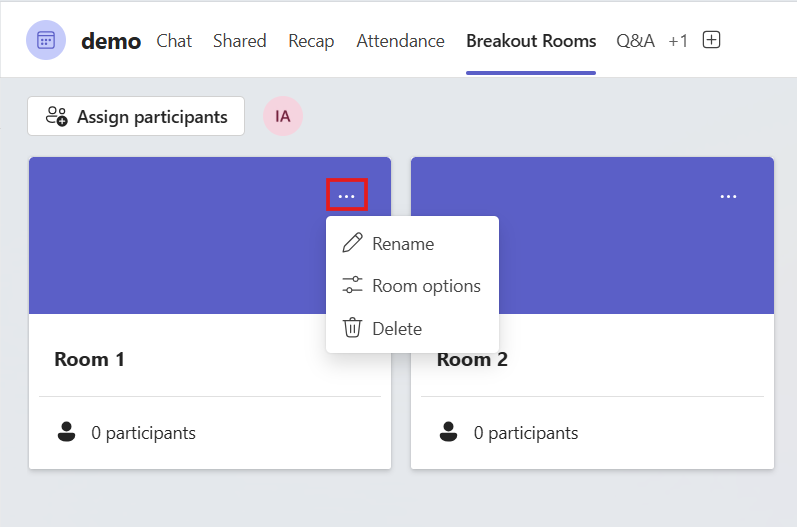Switch to the Chat tab
797x527 pixels.
[174, 41]
